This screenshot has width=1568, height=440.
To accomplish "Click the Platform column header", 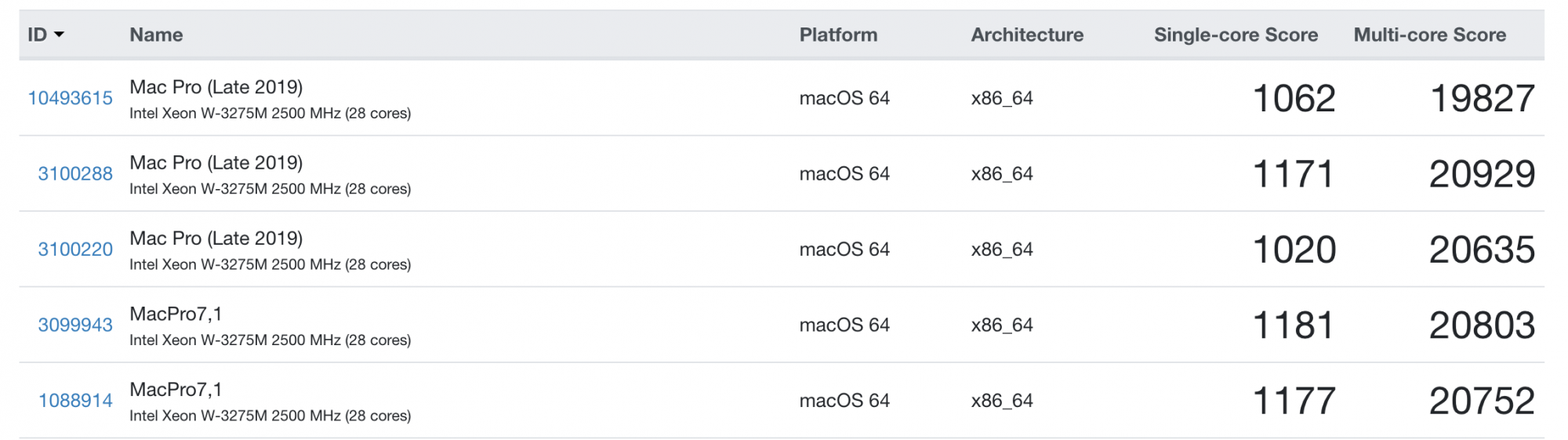I will pyautogui.click(x=838, y=35).
